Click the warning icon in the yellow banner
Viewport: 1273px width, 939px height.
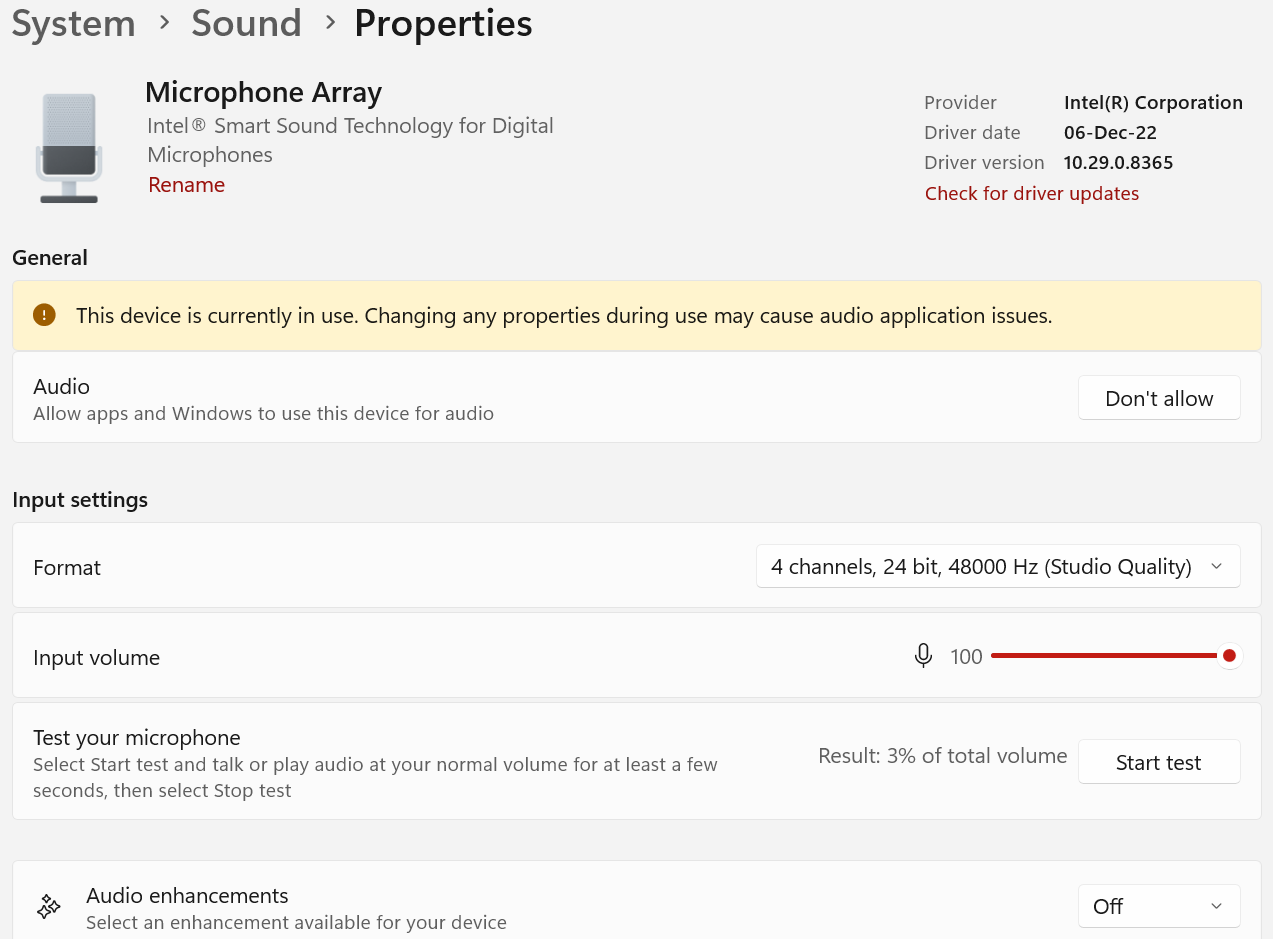(44, 316)
